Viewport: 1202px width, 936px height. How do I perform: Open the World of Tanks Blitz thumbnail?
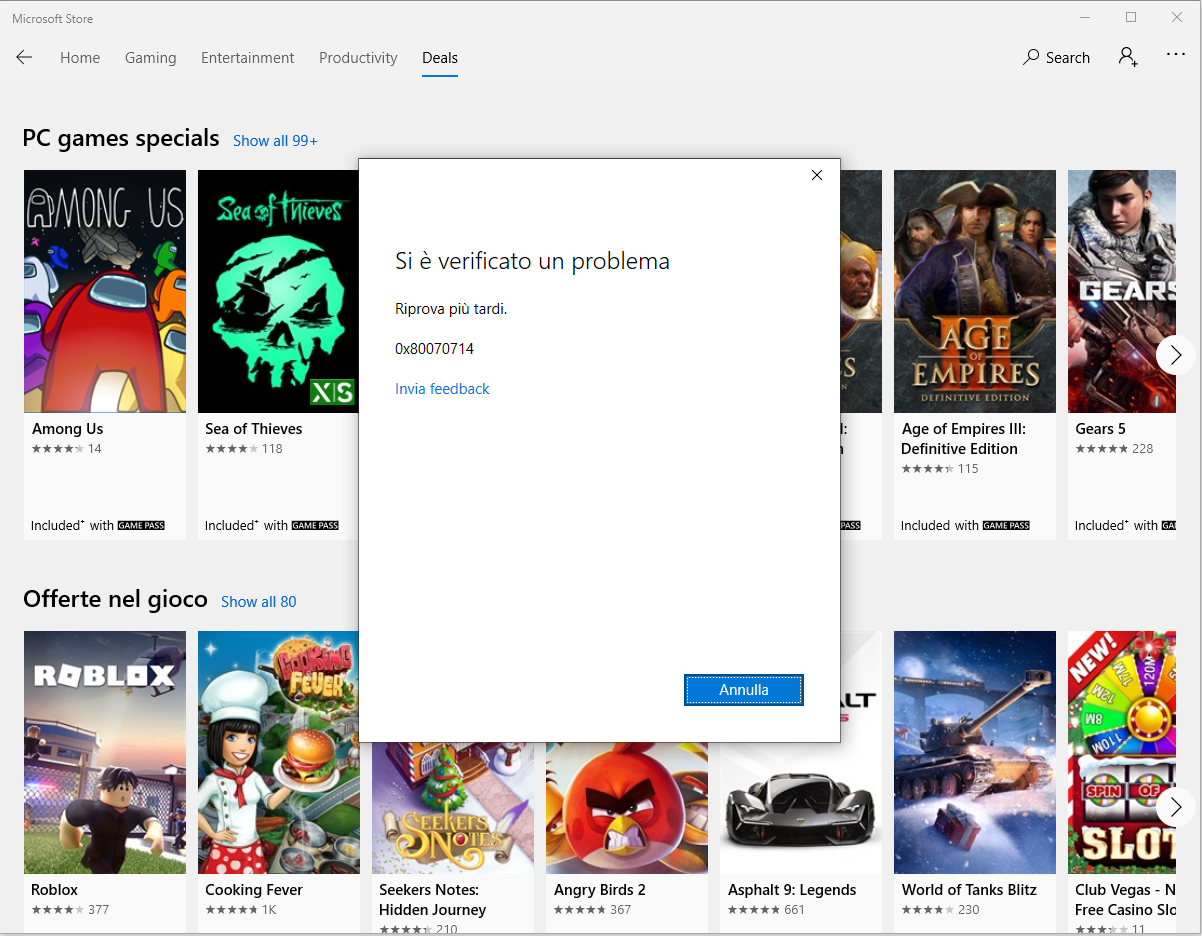pos(975,752)
